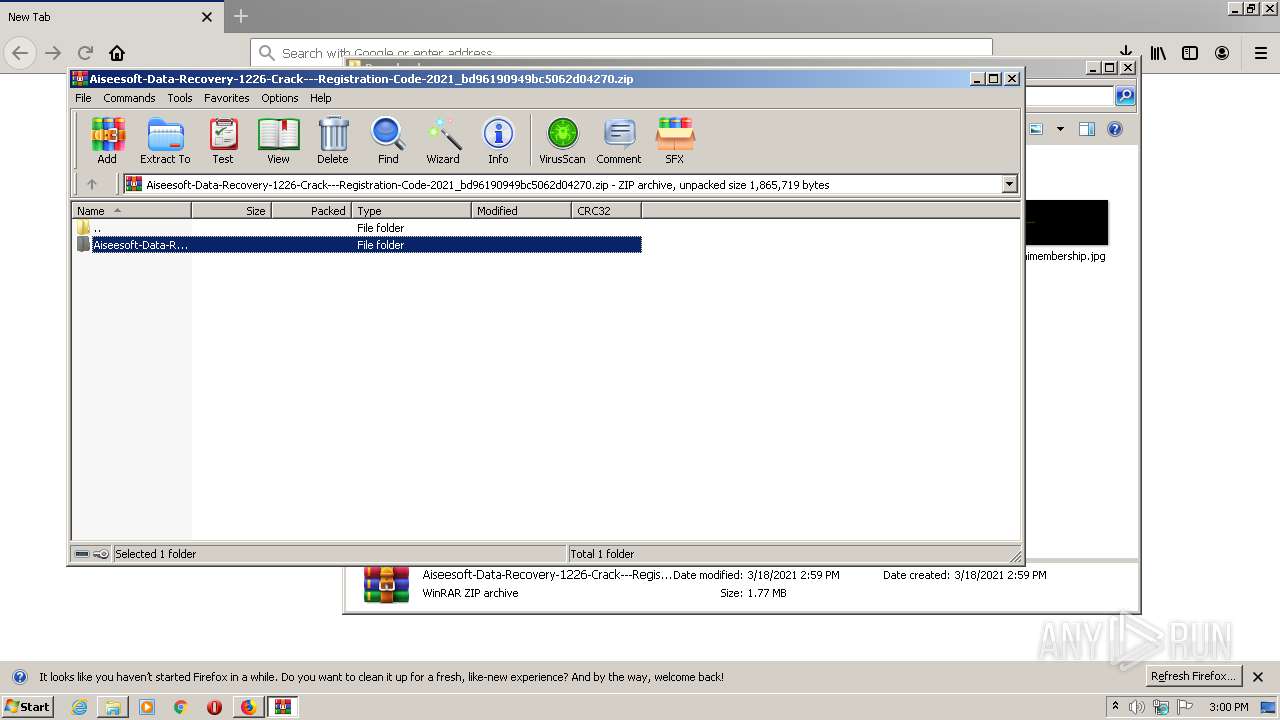Click the 3:00 PM system clock
The image size is (1280, 720).
1228,707
